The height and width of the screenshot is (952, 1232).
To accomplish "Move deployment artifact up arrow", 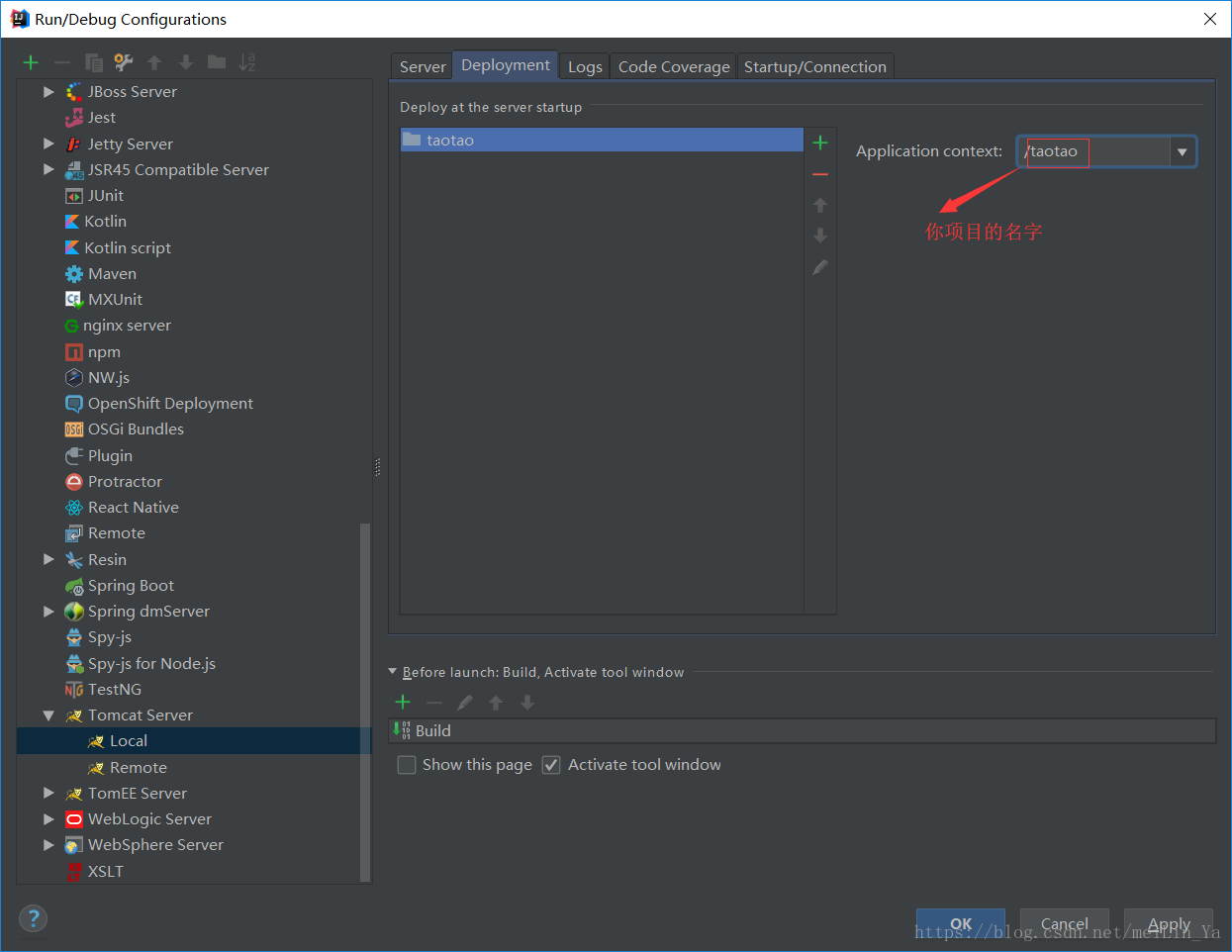I will 820,205.
